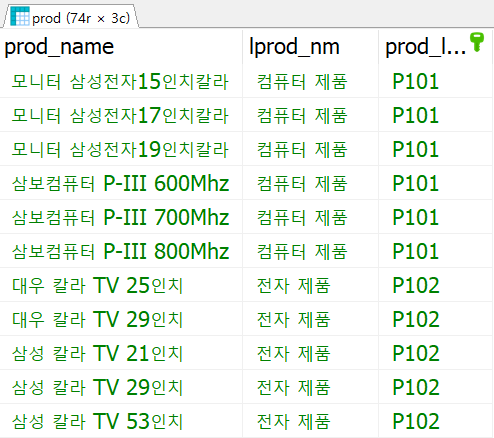This screenshot has height=438, width=494.
Task: Click 전자 제품 in 삼성 TV 53인치 row
Action: pos(294,421)
